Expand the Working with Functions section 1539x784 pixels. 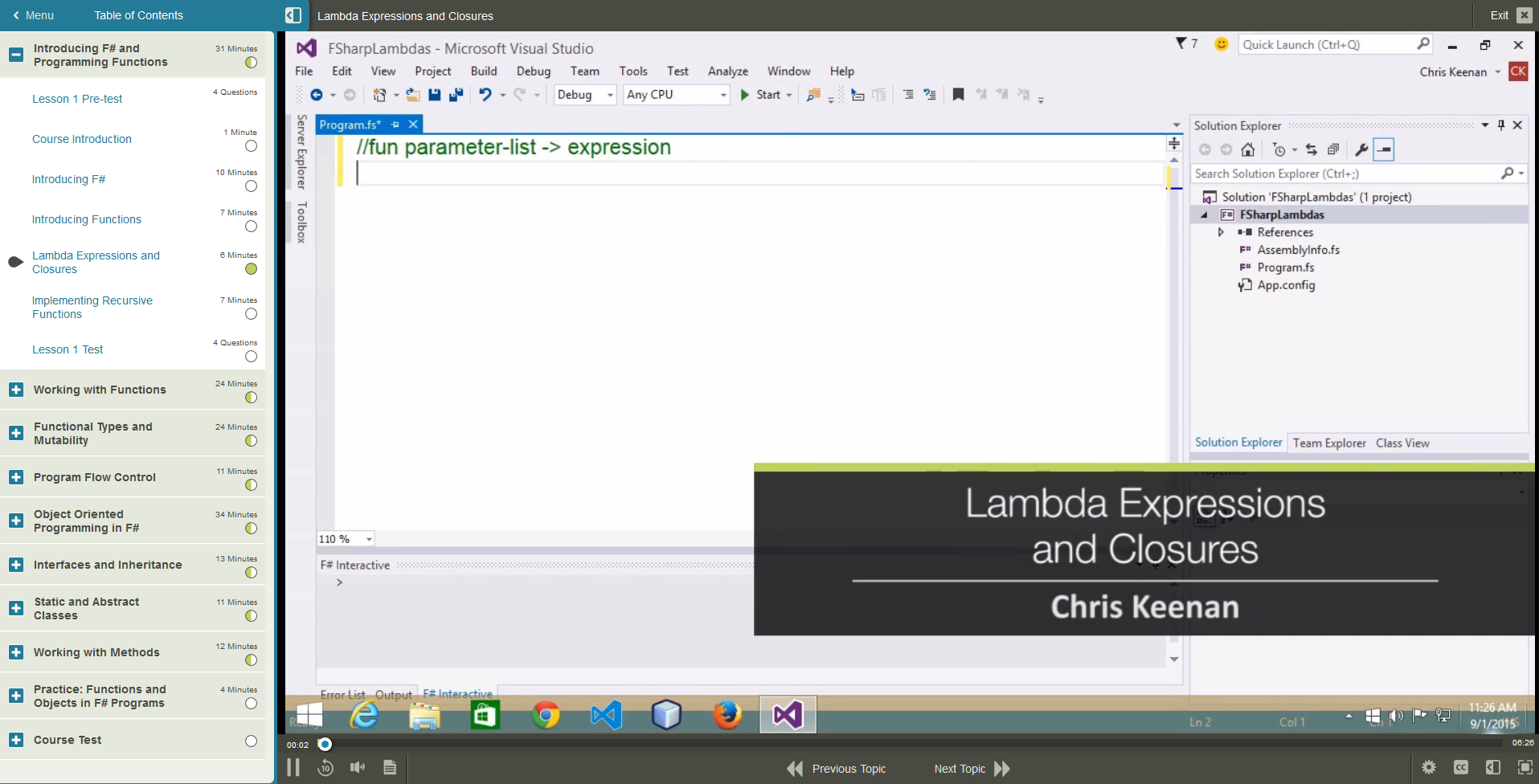(x=16, y=390)
